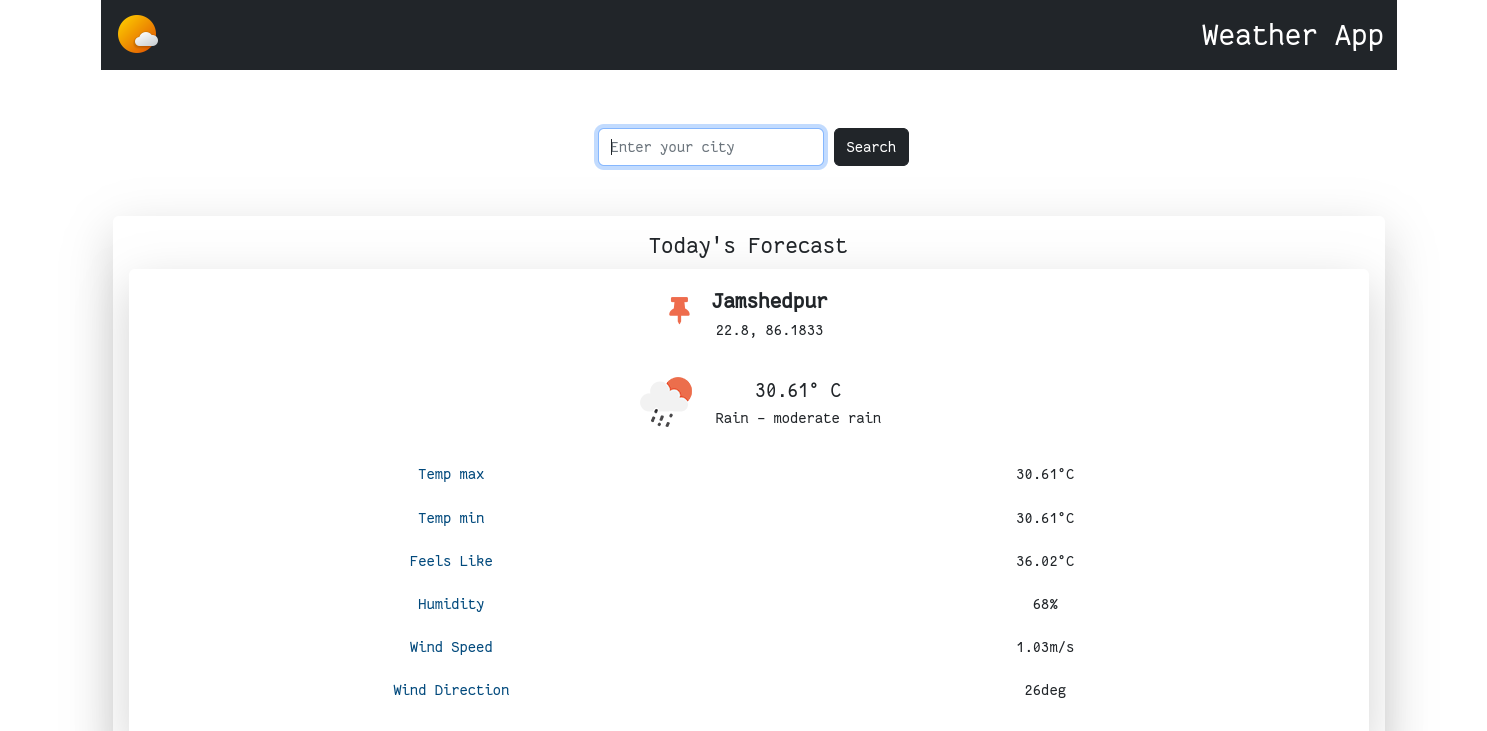Click the Enter your city input field
Screen dimensions: 1487x731
pyautogui.click(x=710, y=147)
